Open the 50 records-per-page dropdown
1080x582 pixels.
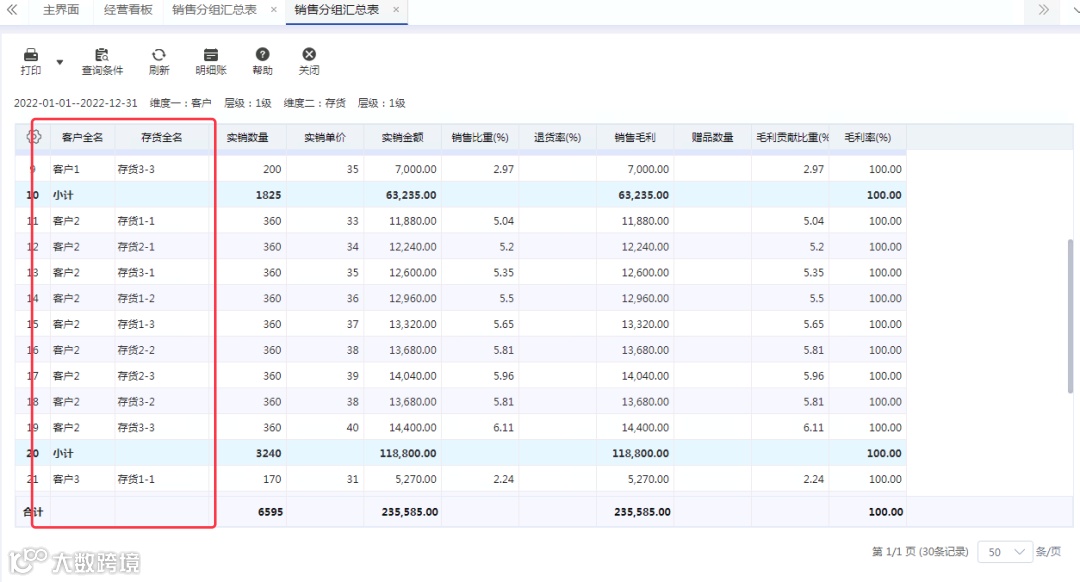click(x=1005, y=552)
